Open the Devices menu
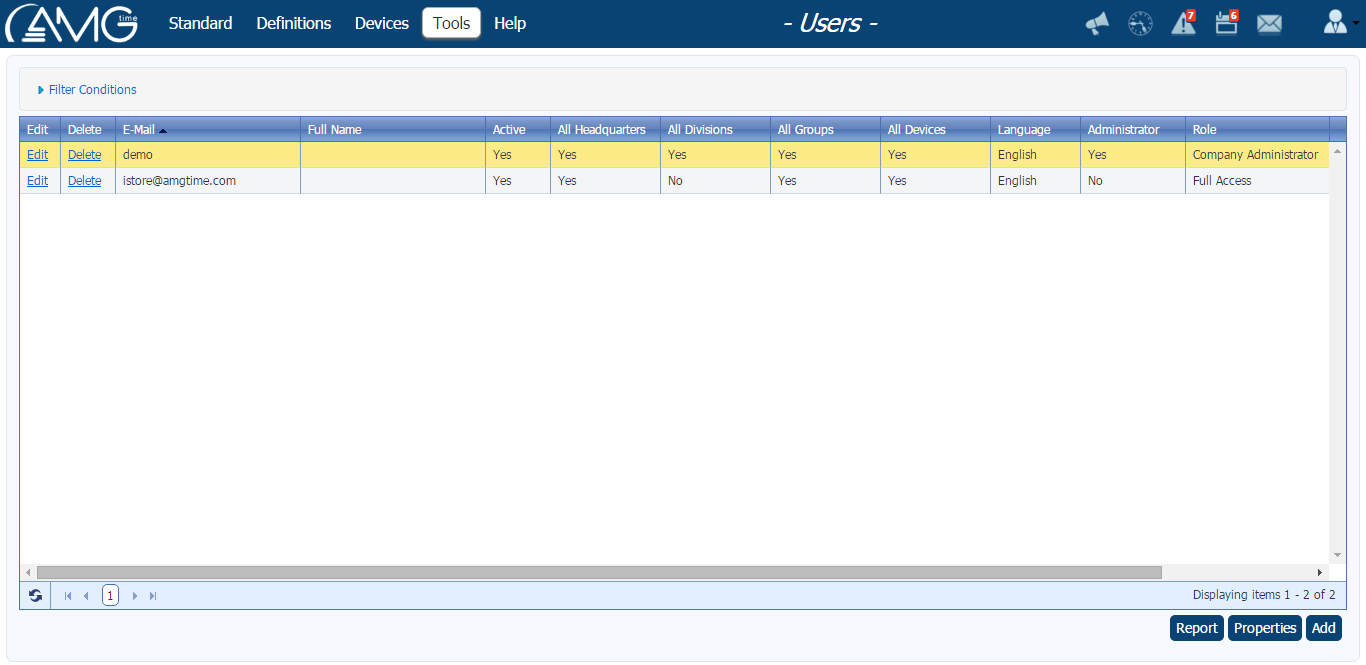1366x665 pixels. (x=381, y=23)
